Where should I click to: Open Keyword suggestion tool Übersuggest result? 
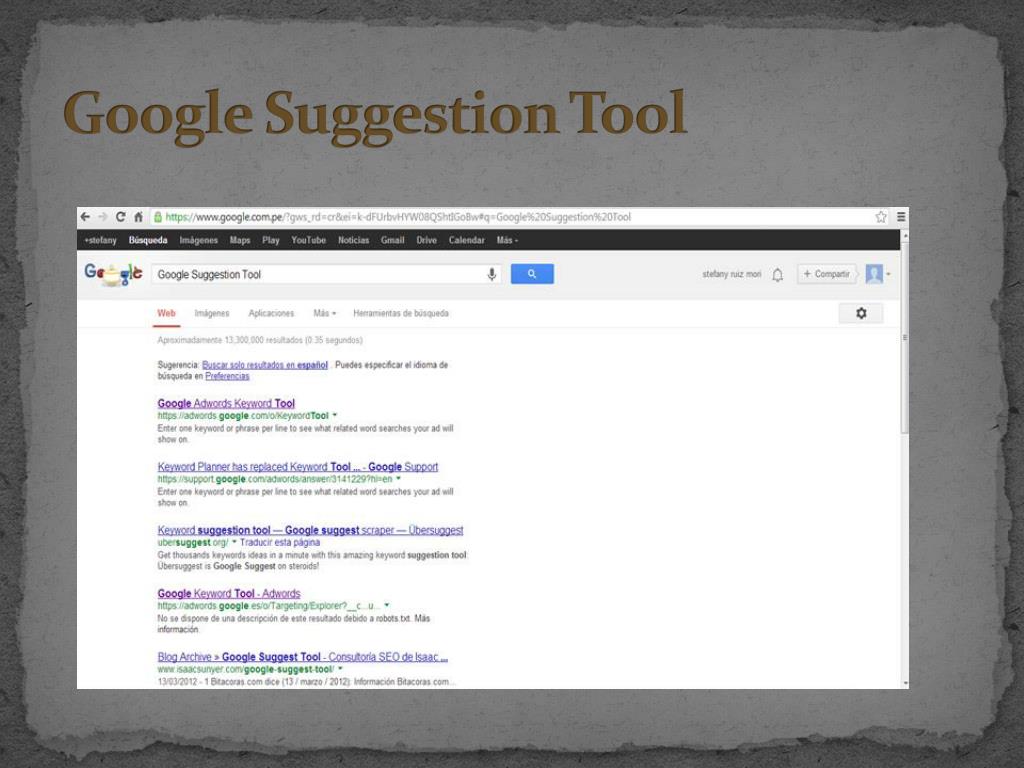click(x=310, y=530)
